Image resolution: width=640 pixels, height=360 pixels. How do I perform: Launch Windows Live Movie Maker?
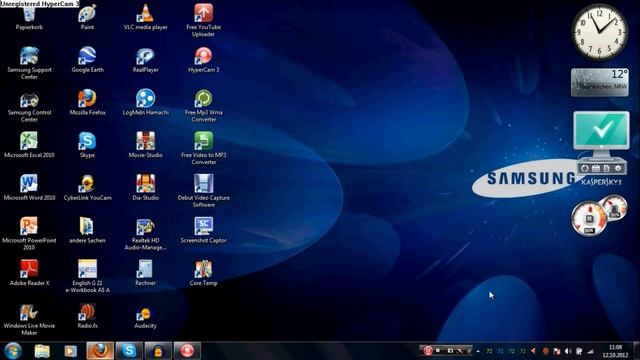tap(29, 319)
